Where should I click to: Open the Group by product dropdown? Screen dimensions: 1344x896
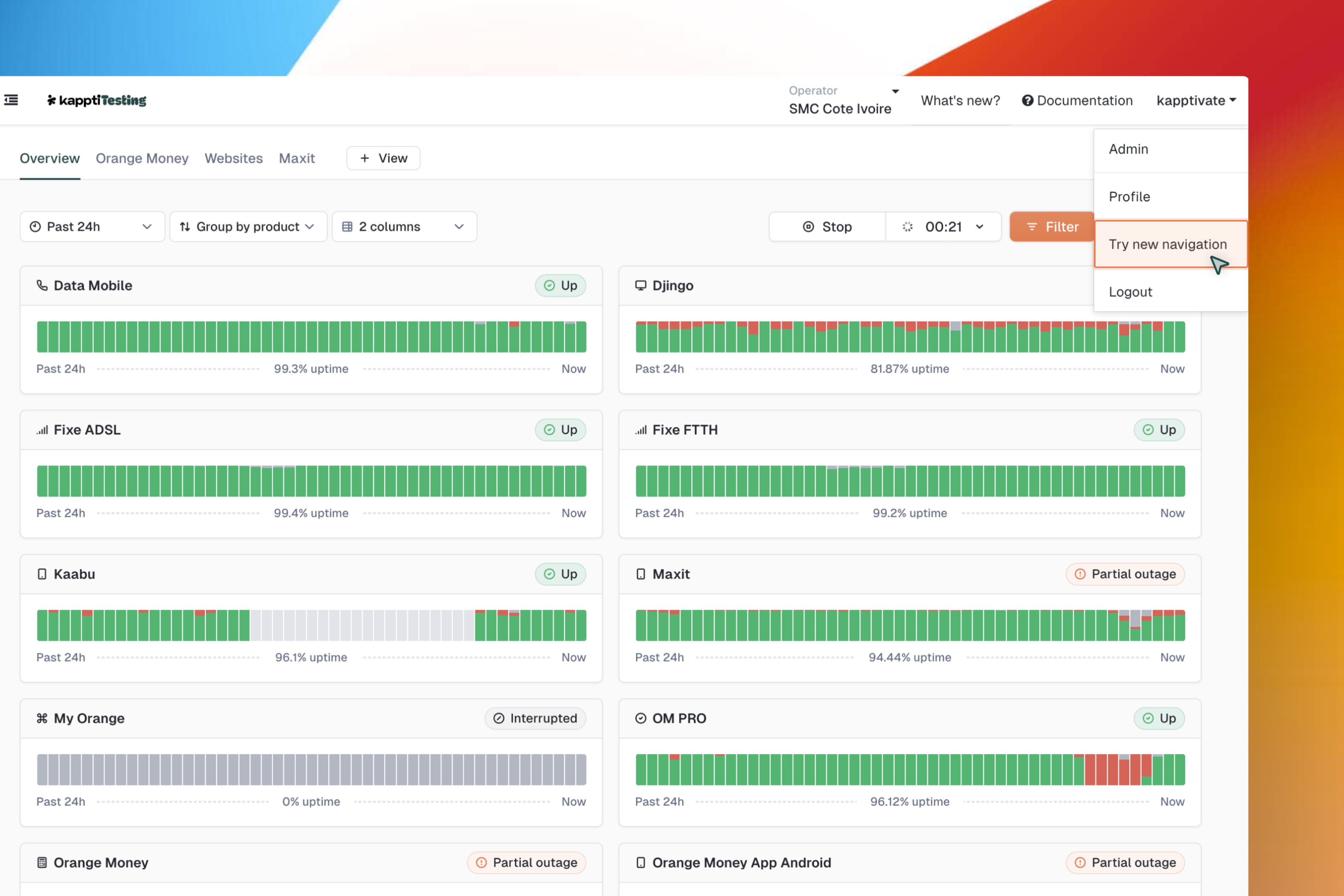pyautogui.click(x=248, y=227)
